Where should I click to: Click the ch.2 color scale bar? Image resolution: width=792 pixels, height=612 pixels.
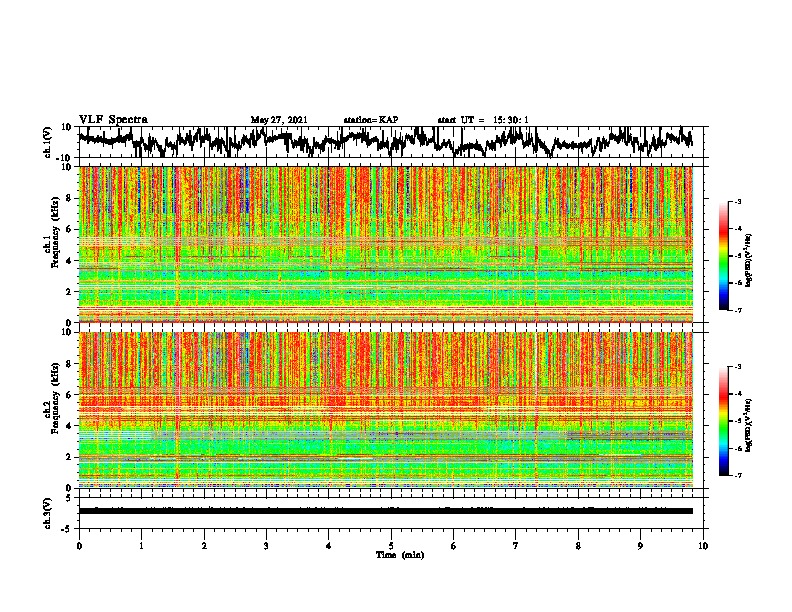723,421
